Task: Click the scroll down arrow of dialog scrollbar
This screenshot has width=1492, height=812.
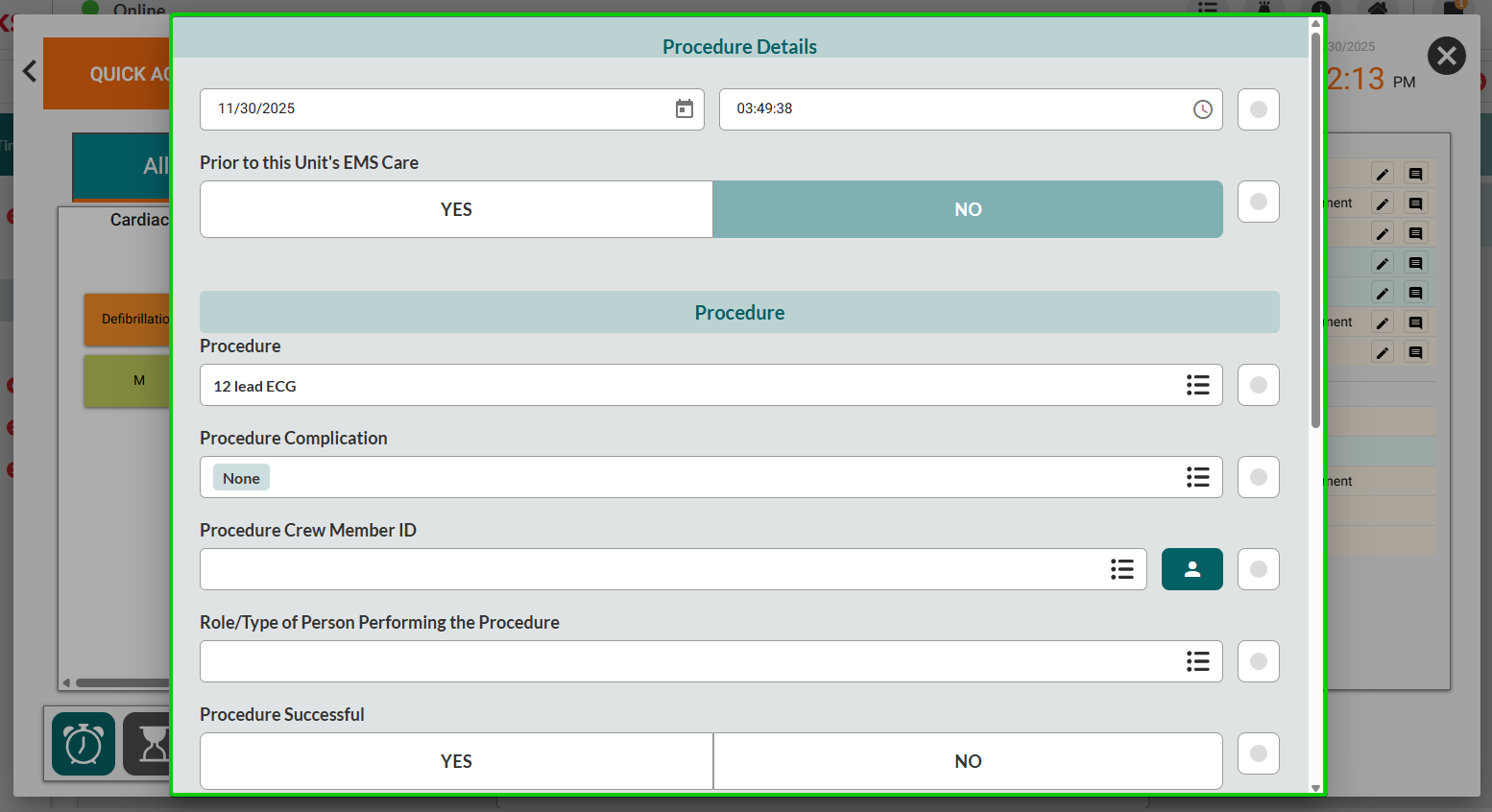Action: pos(1315,788)
